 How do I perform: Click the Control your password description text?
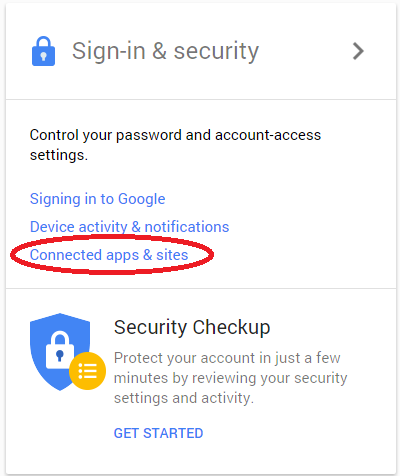coord(175,145)
